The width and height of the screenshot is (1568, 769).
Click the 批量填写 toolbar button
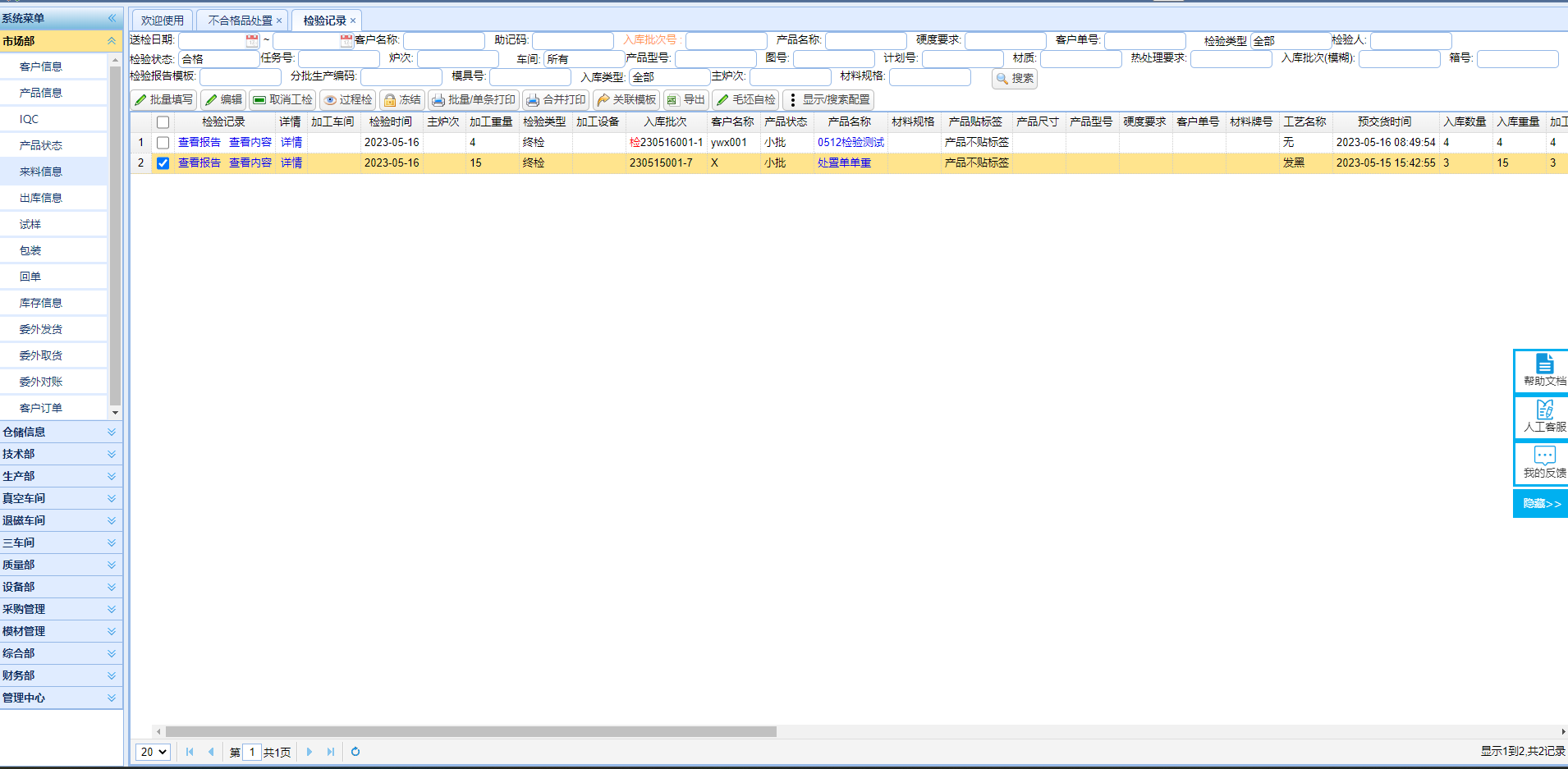164,99
